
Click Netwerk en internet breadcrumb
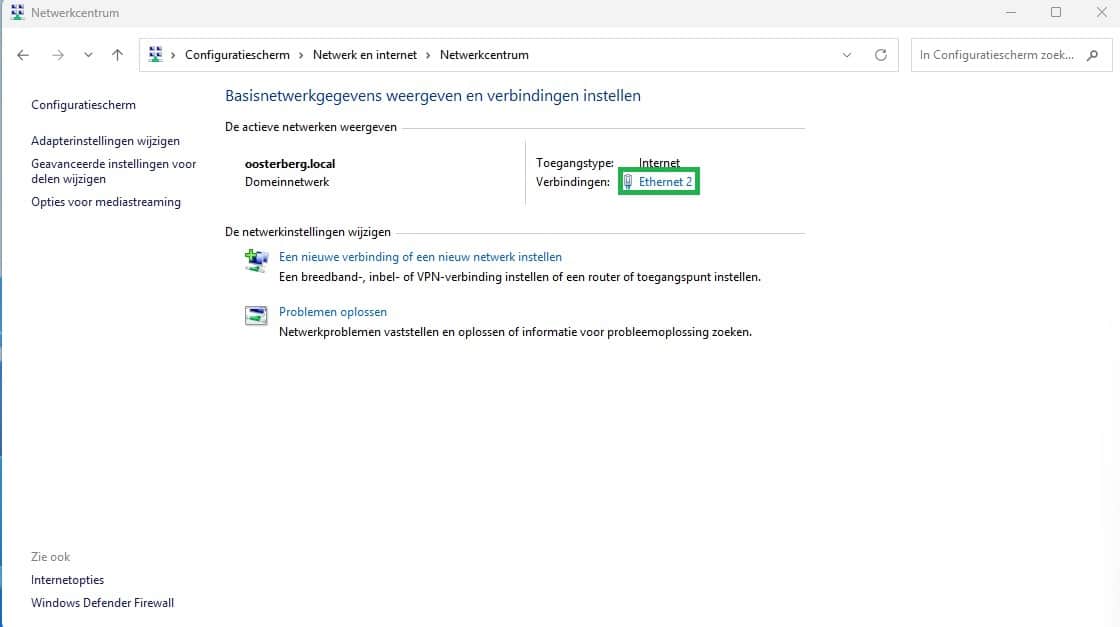365,55
